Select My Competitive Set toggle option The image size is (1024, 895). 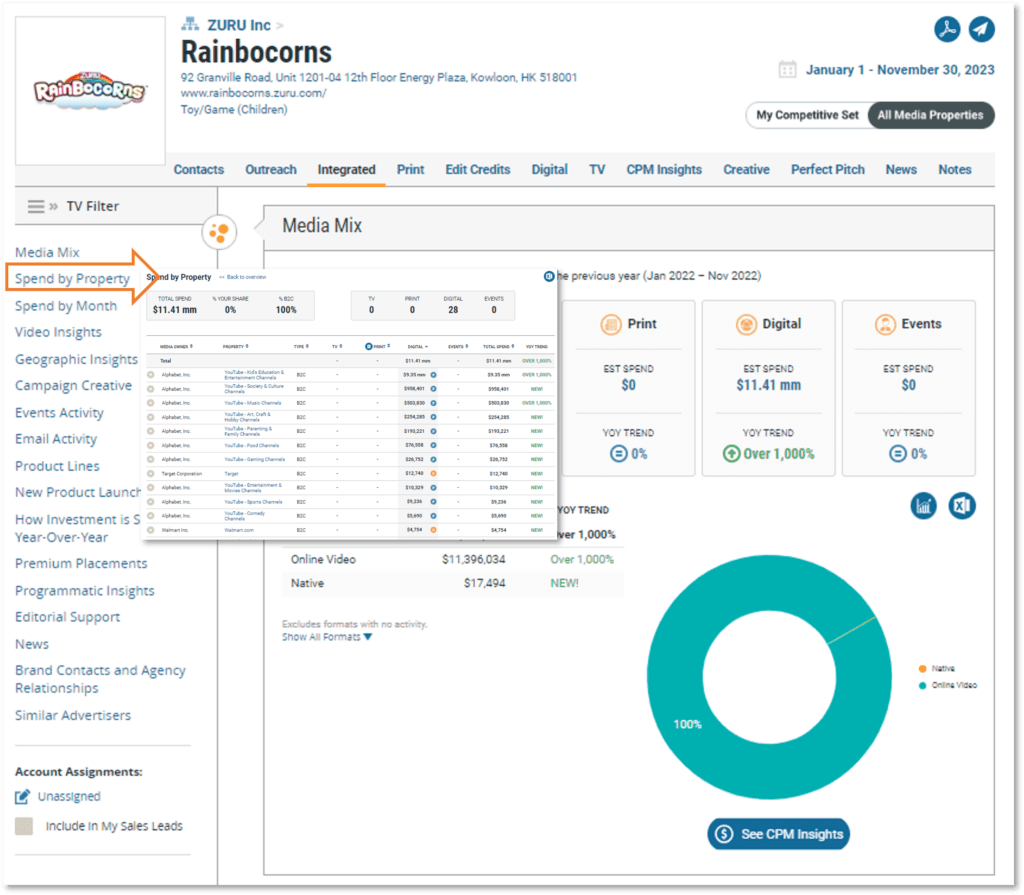click(807, 115)
